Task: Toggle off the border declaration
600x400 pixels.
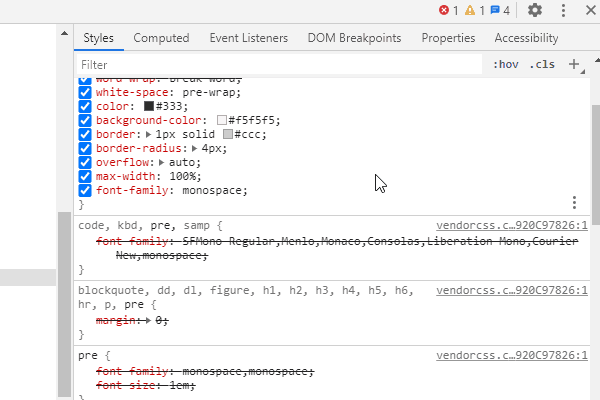Action: pyautogui.click(x=85, y=134)
